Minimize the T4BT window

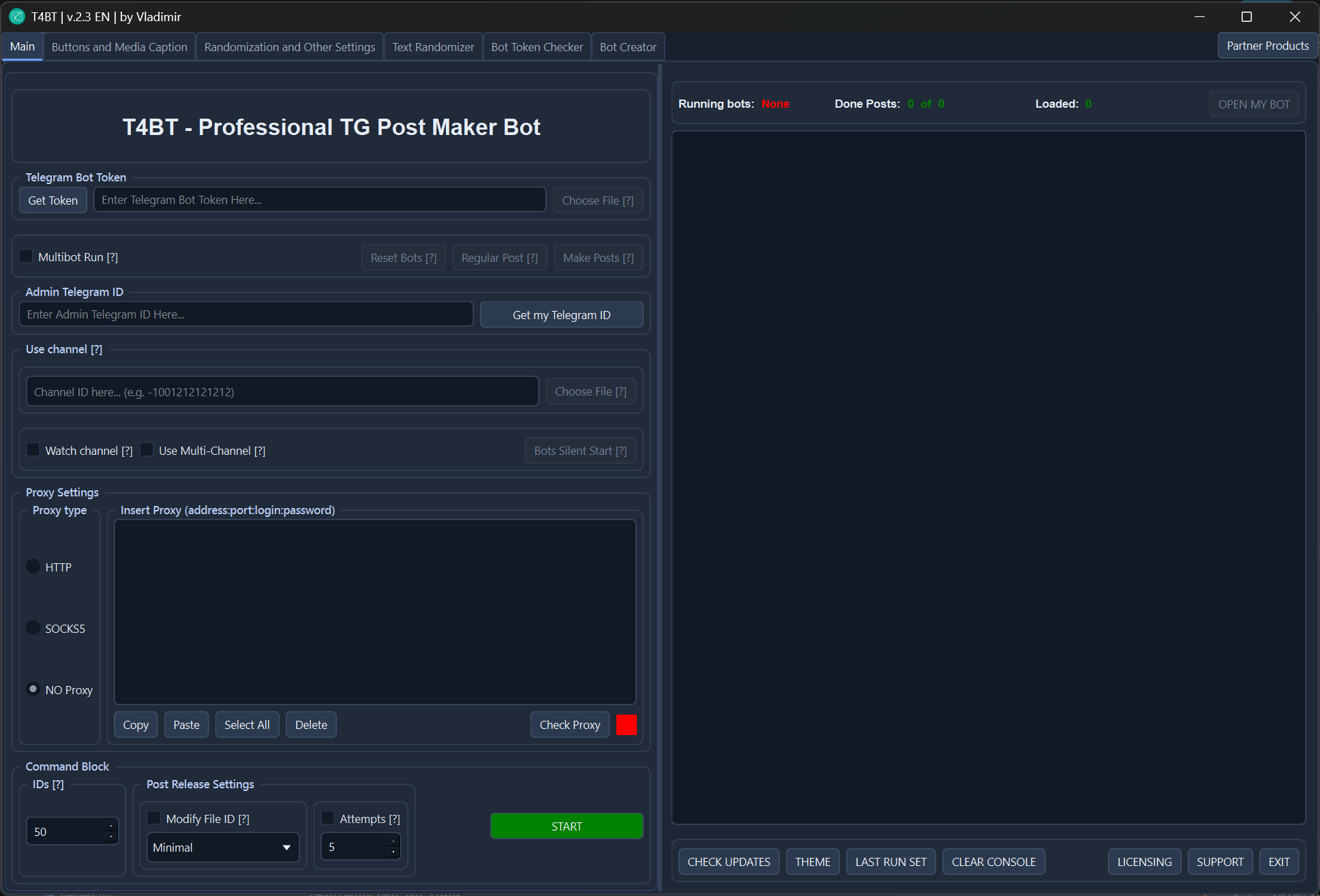(1199, 16)
